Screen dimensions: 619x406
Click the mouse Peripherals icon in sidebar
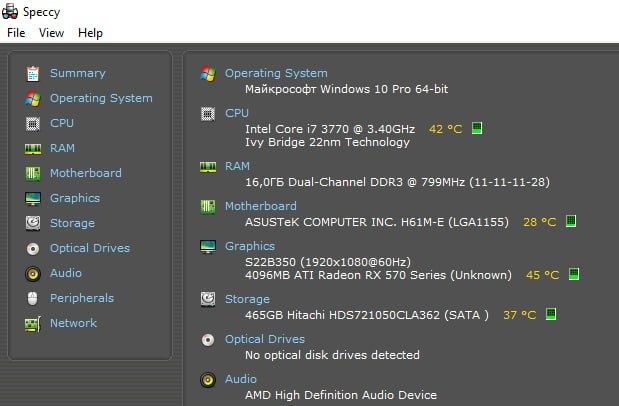33,299
